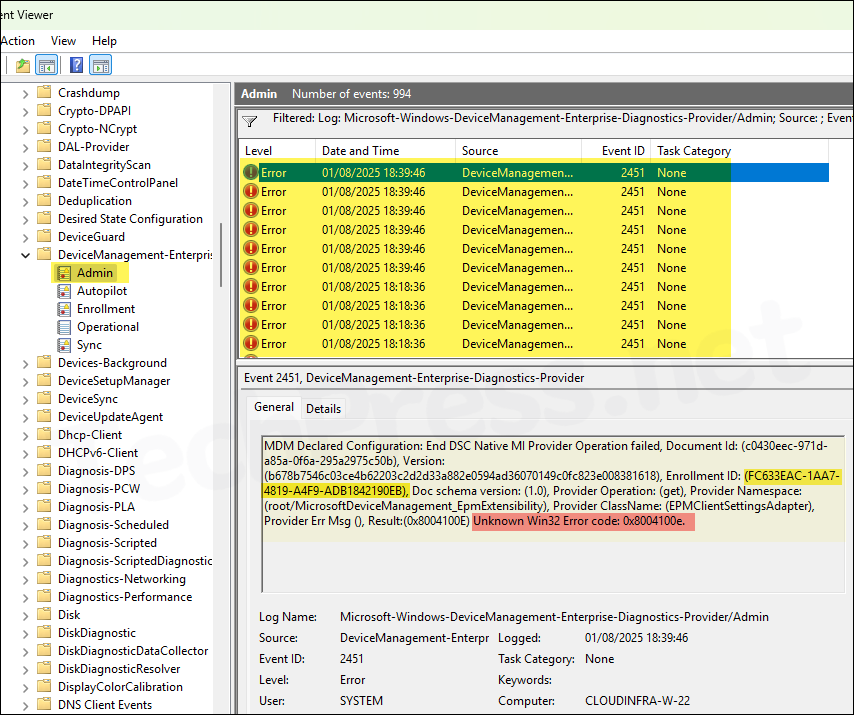Select the Diagnosis-ScriptedDiagnostic tree item
The height and width of the screenshot is (715, 854).
[x=135, y=560]
